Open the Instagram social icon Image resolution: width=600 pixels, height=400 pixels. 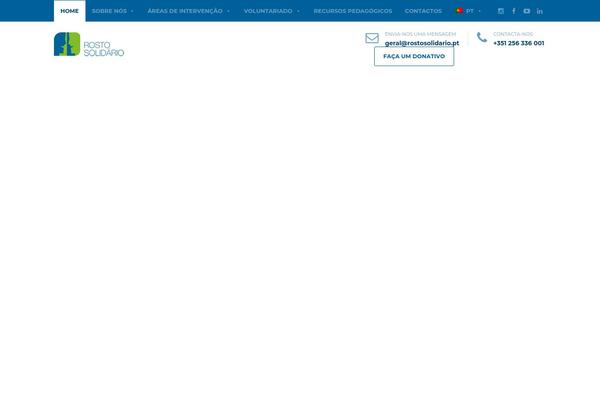[x=501, y=11]
